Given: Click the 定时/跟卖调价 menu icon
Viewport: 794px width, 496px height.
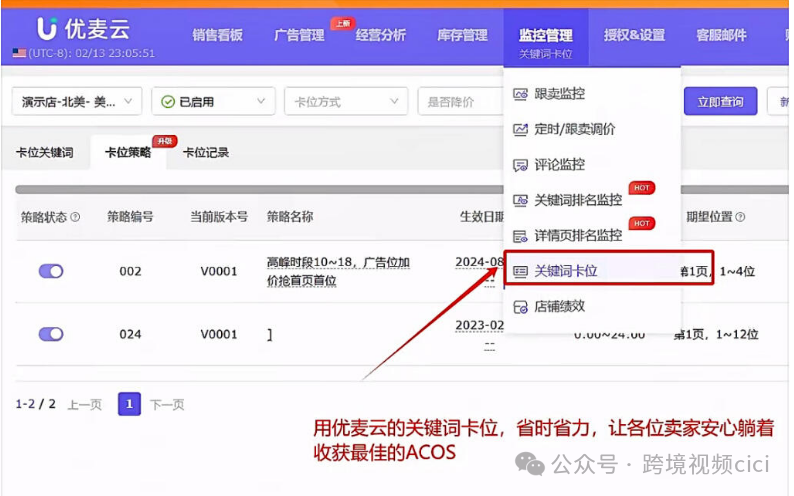Looking at the screenshot, I should pos(520,130).
